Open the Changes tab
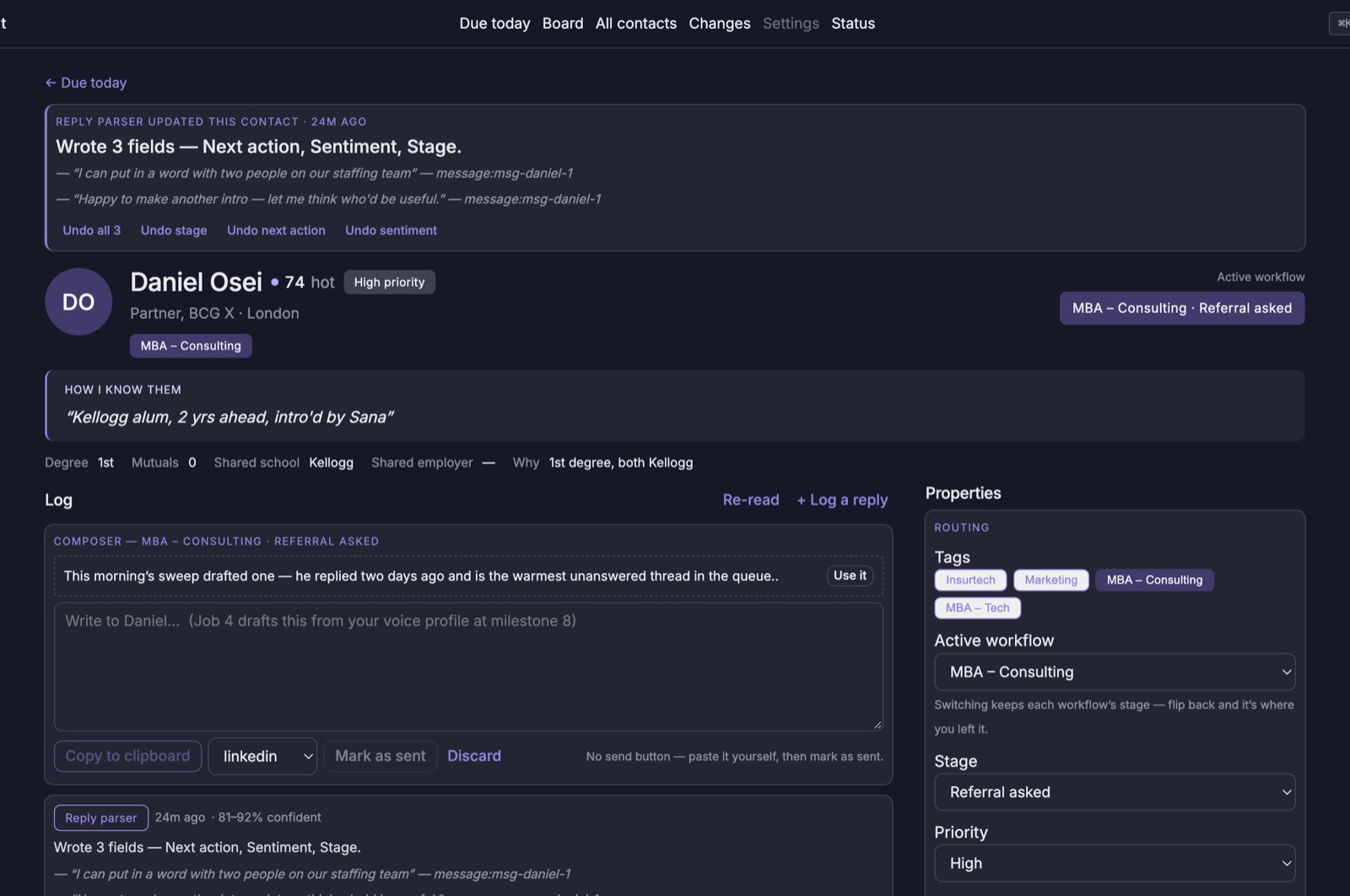 [x=720, y=24]
